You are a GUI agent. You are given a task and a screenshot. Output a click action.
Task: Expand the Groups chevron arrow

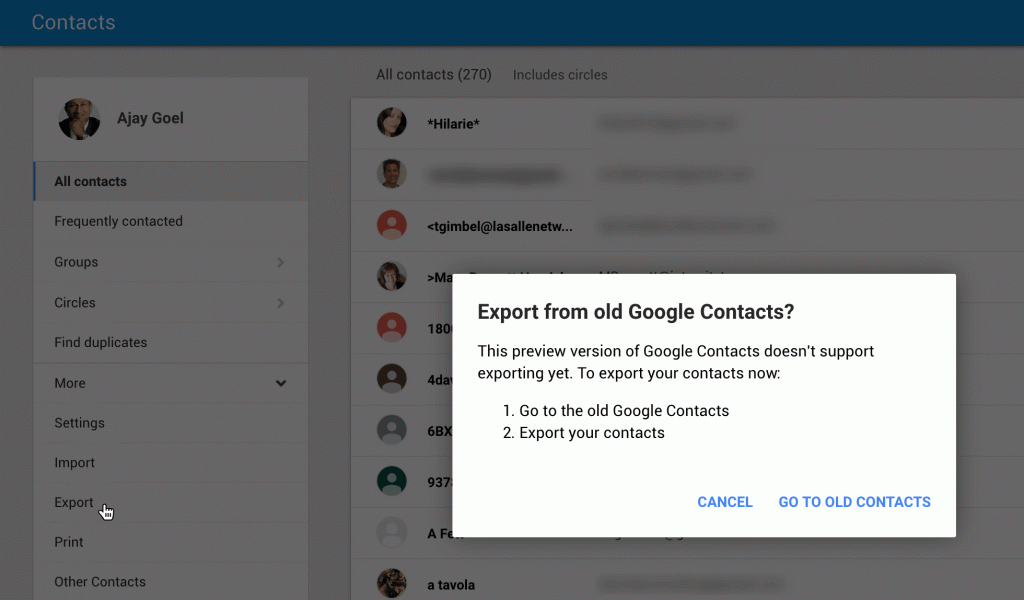pyautogui.click(x=281, y=262)
